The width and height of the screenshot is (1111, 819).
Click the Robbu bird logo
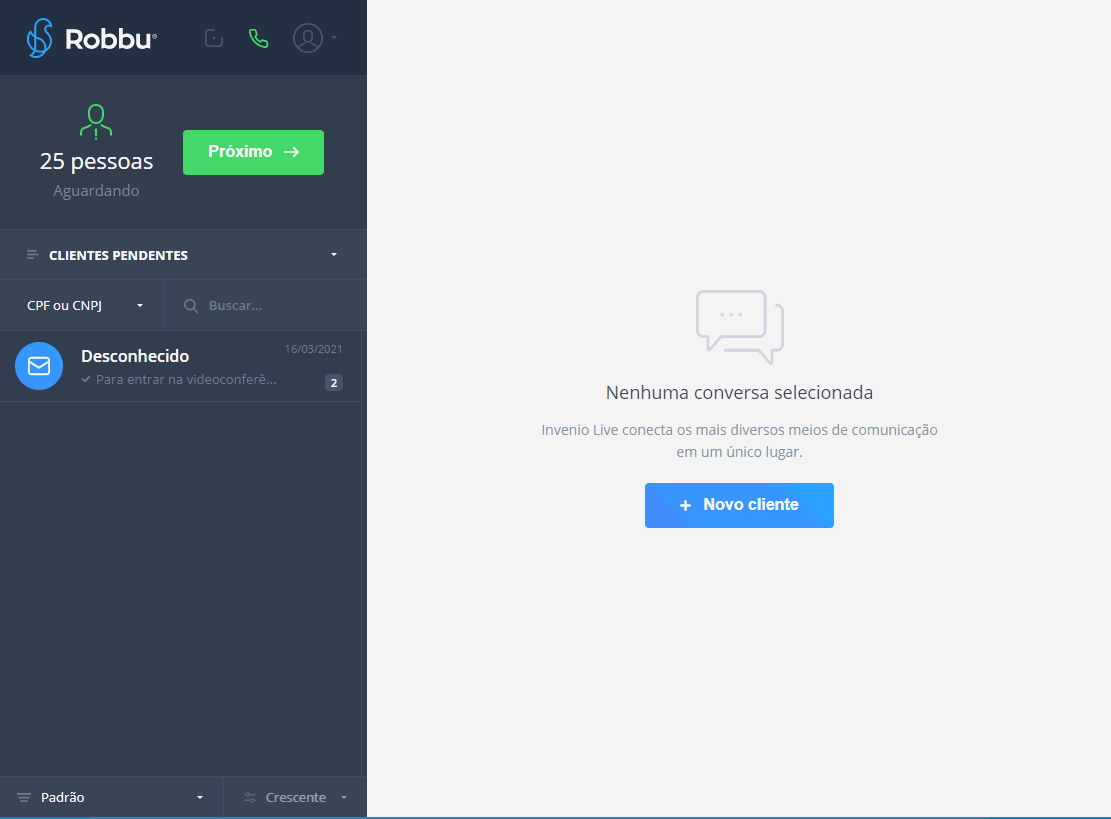[x=40, y=38]
